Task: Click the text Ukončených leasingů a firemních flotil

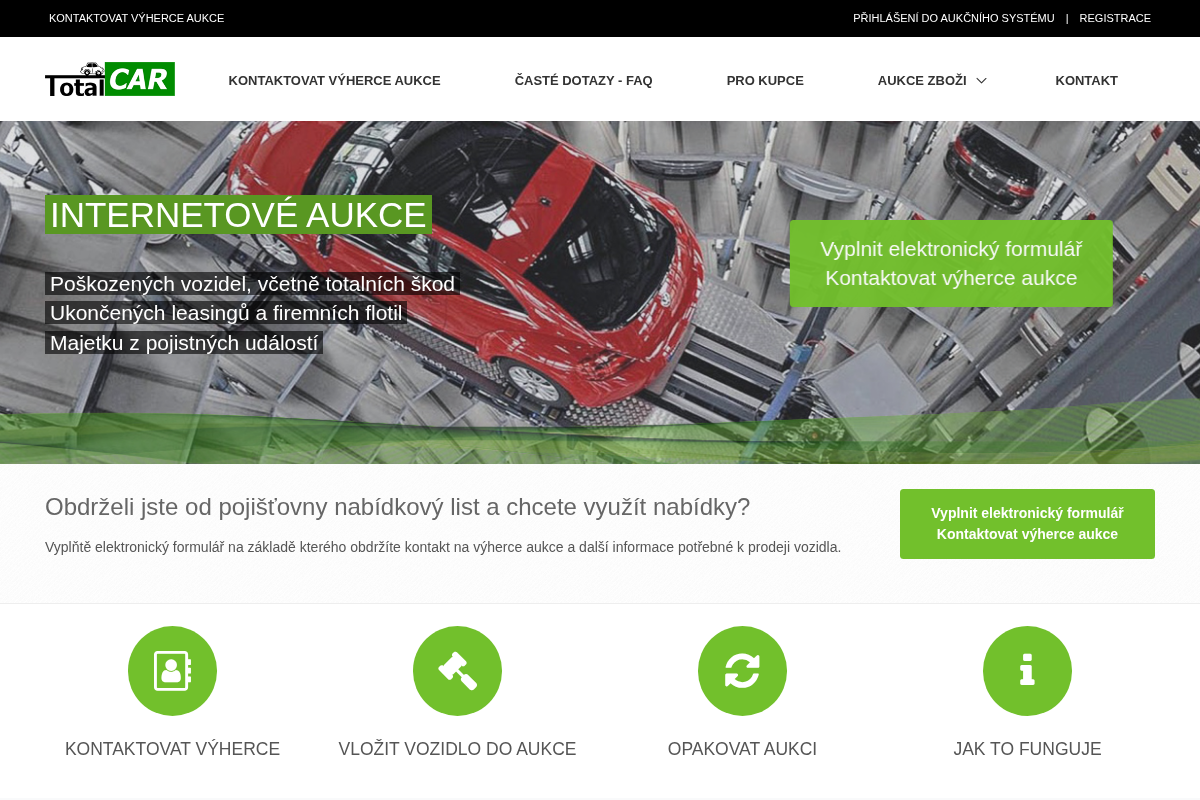Action: click(x=226, y=313)
